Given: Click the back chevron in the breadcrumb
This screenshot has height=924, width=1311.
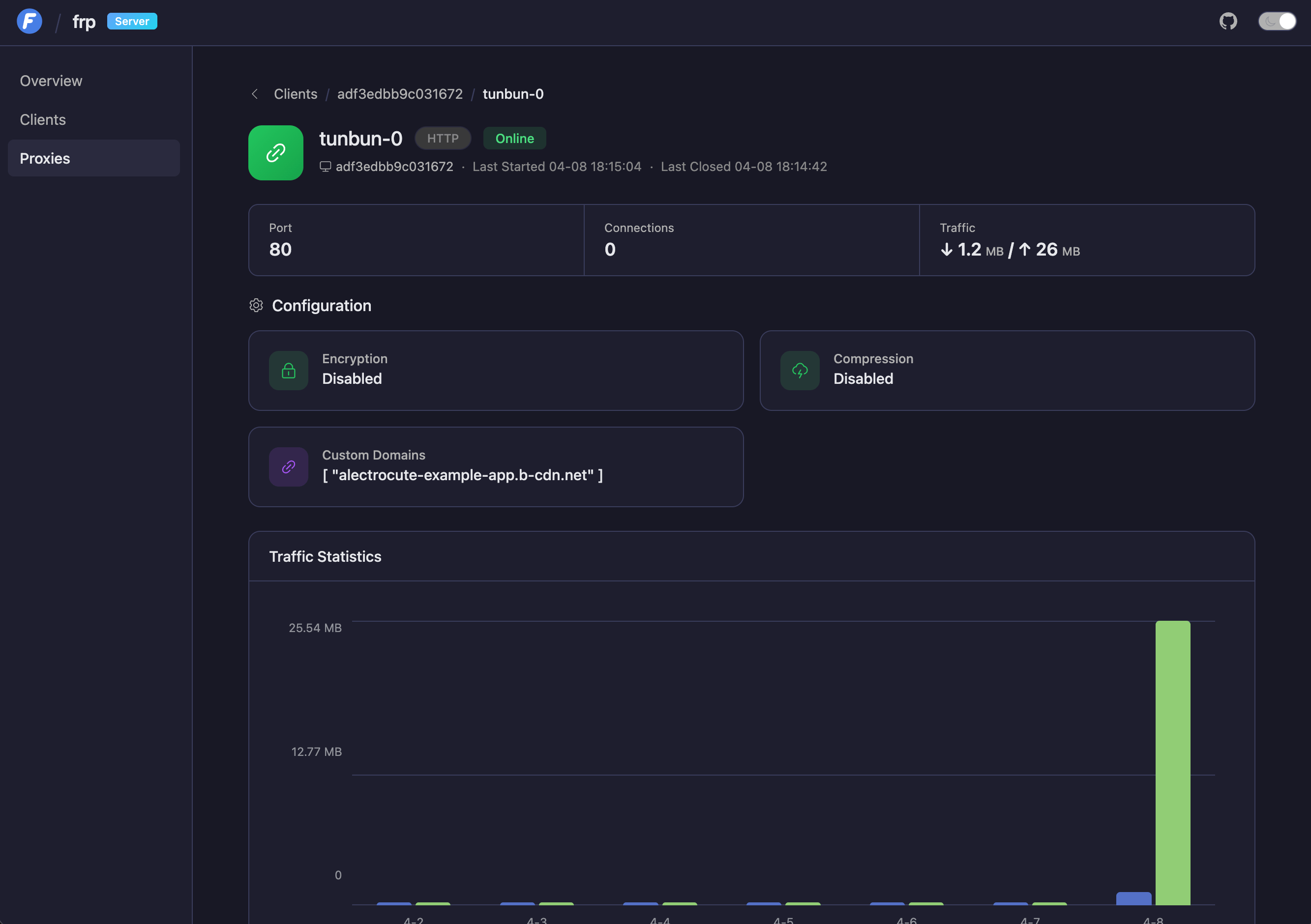Looking at the screenshot, I should pyautogui.click(x=255, y=94).
